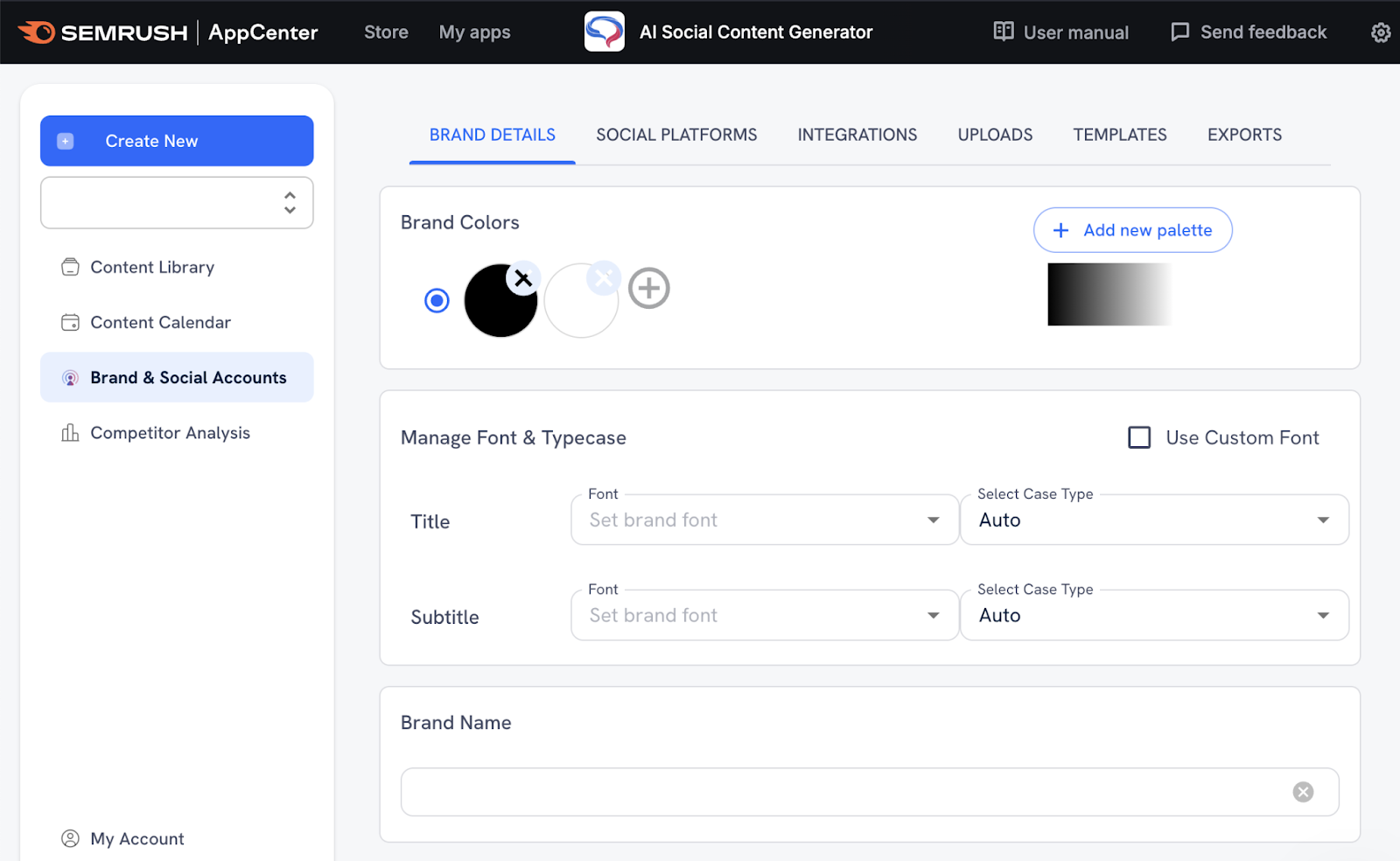Open settings via the gear icon
This screenshot has height=861, width=1400.
click(x=1380, y=32)
